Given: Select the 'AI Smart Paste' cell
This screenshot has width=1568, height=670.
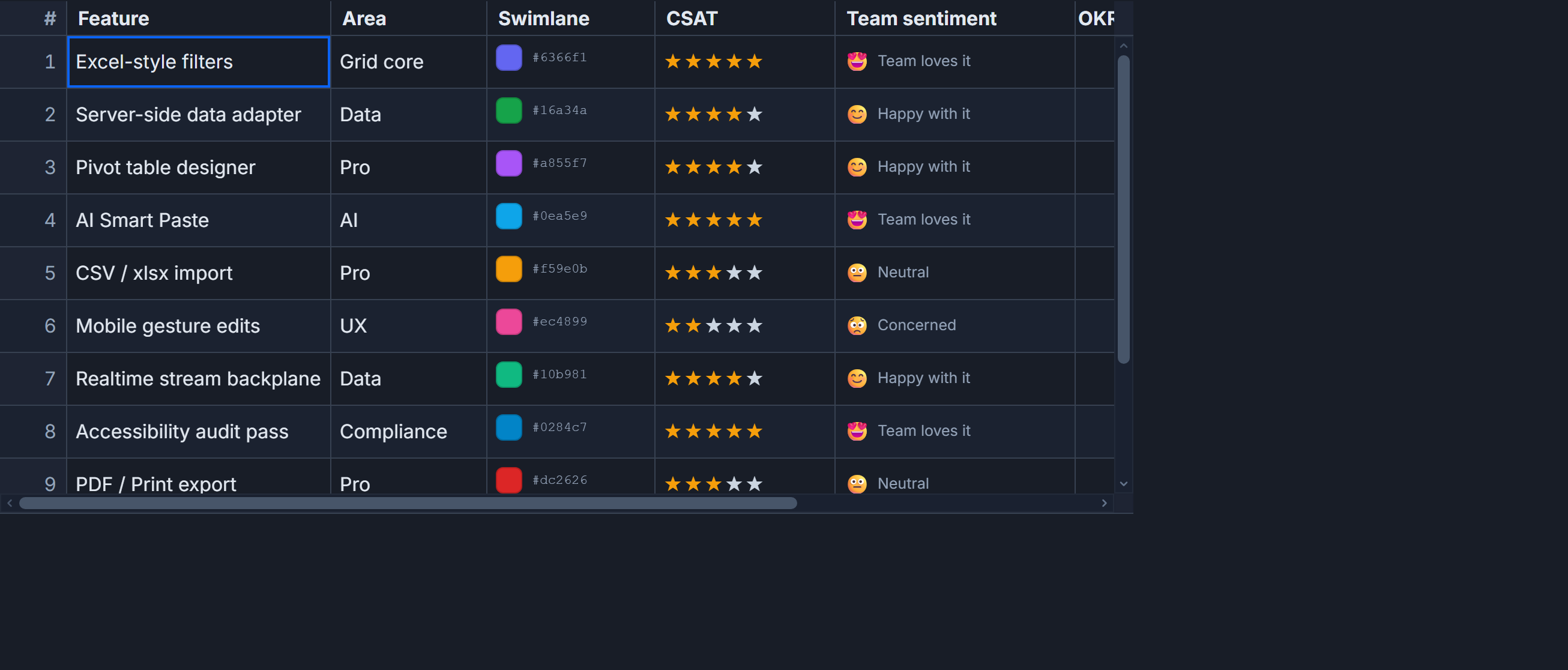Looking at the screenshot, I should point(199,220).
